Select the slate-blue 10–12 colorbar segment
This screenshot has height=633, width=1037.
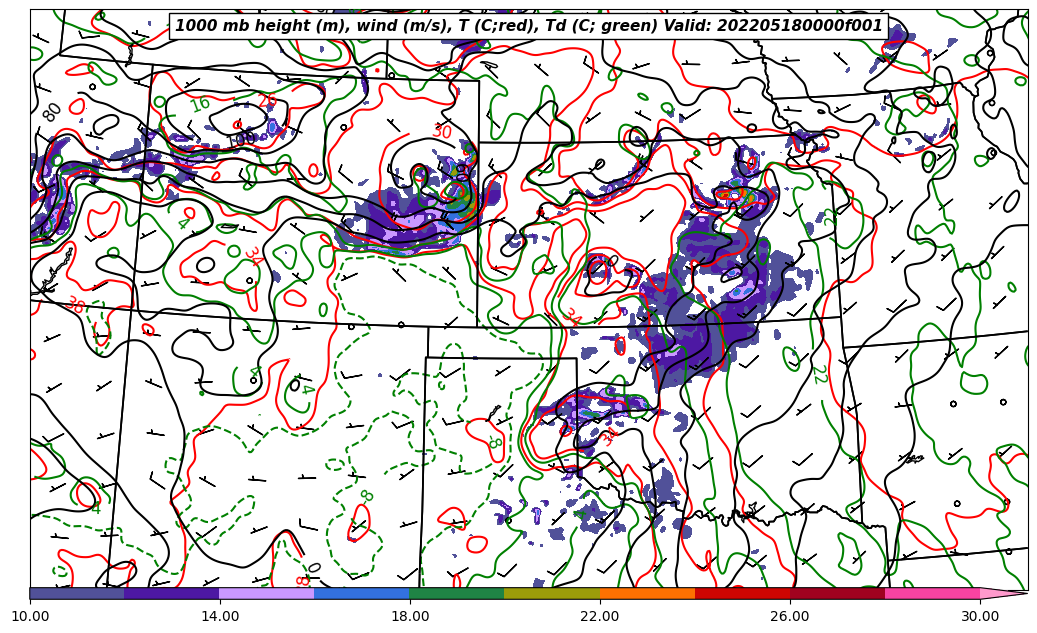coord(77,593)
